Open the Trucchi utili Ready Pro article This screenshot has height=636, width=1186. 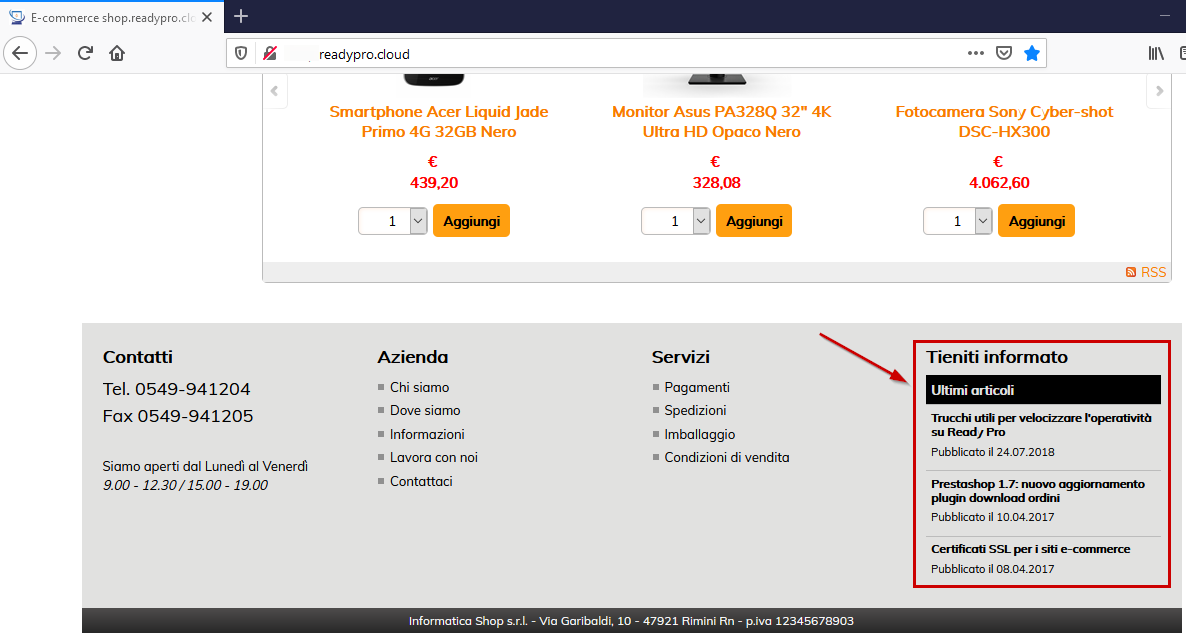[x=1042, y=425]
